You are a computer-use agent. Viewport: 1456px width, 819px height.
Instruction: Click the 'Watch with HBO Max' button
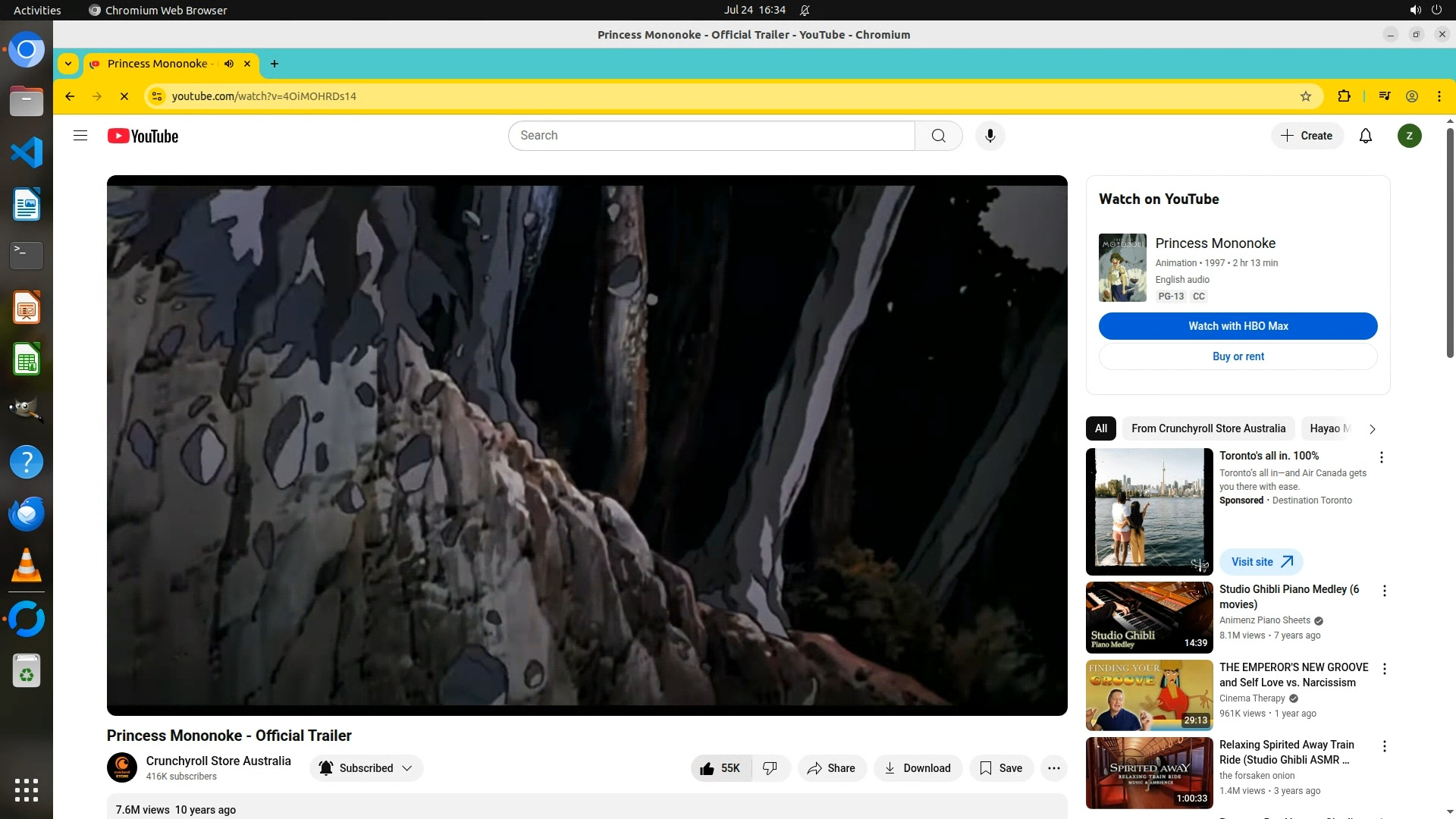point(1238,326)
